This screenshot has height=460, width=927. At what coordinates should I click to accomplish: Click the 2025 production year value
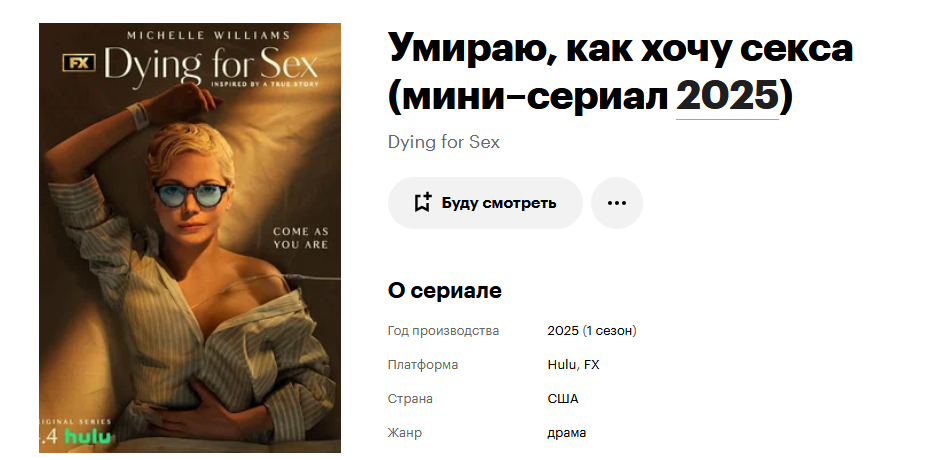[563, 331]
